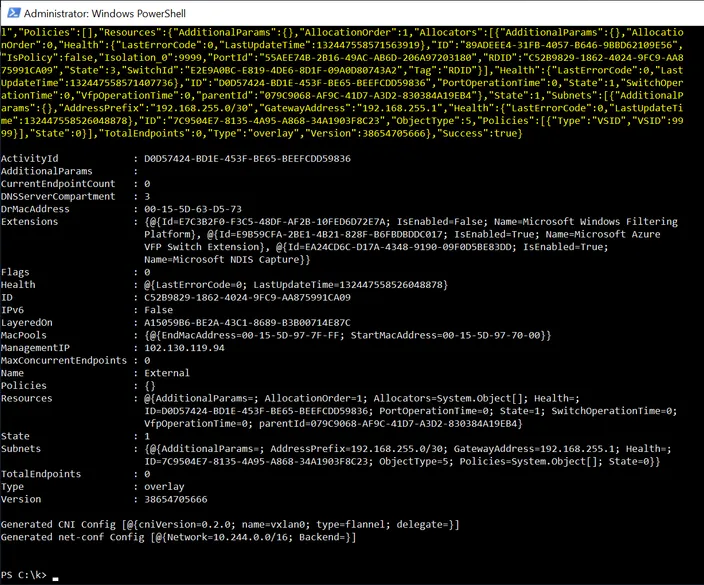
Task: Click the Subnets ID=7C9504E7-8135-4A95-A868-34A1903F8C23 line
Action: click(402, 461)
